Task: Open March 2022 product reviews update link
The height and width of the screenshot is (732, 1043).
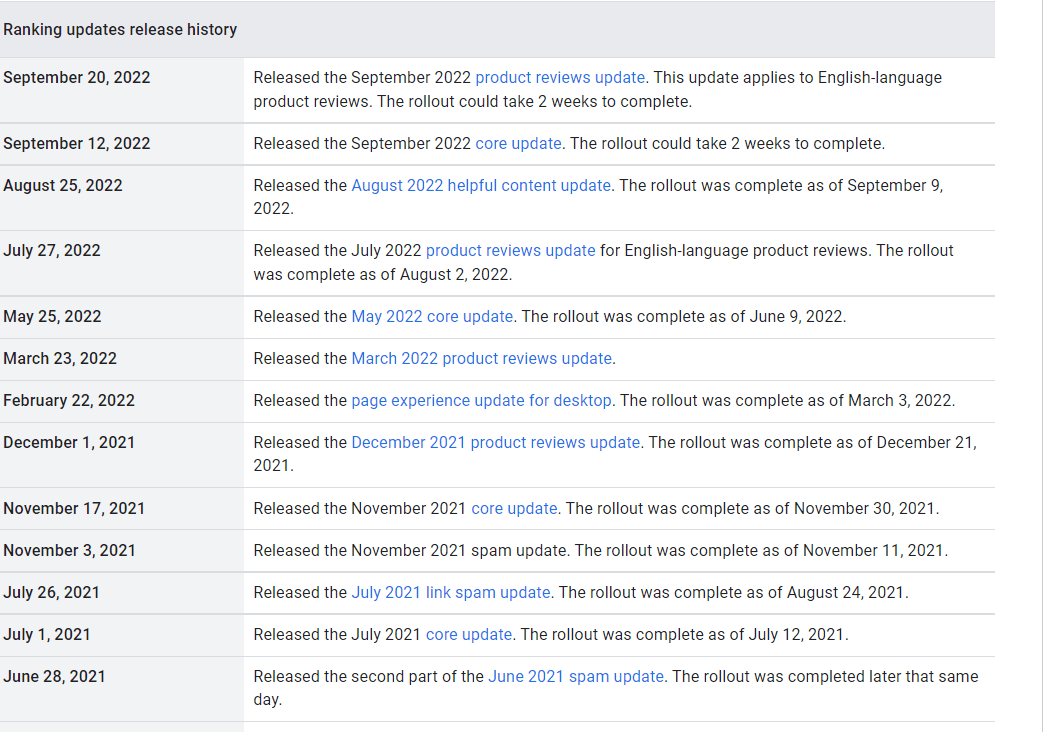Action: [482, 359]
